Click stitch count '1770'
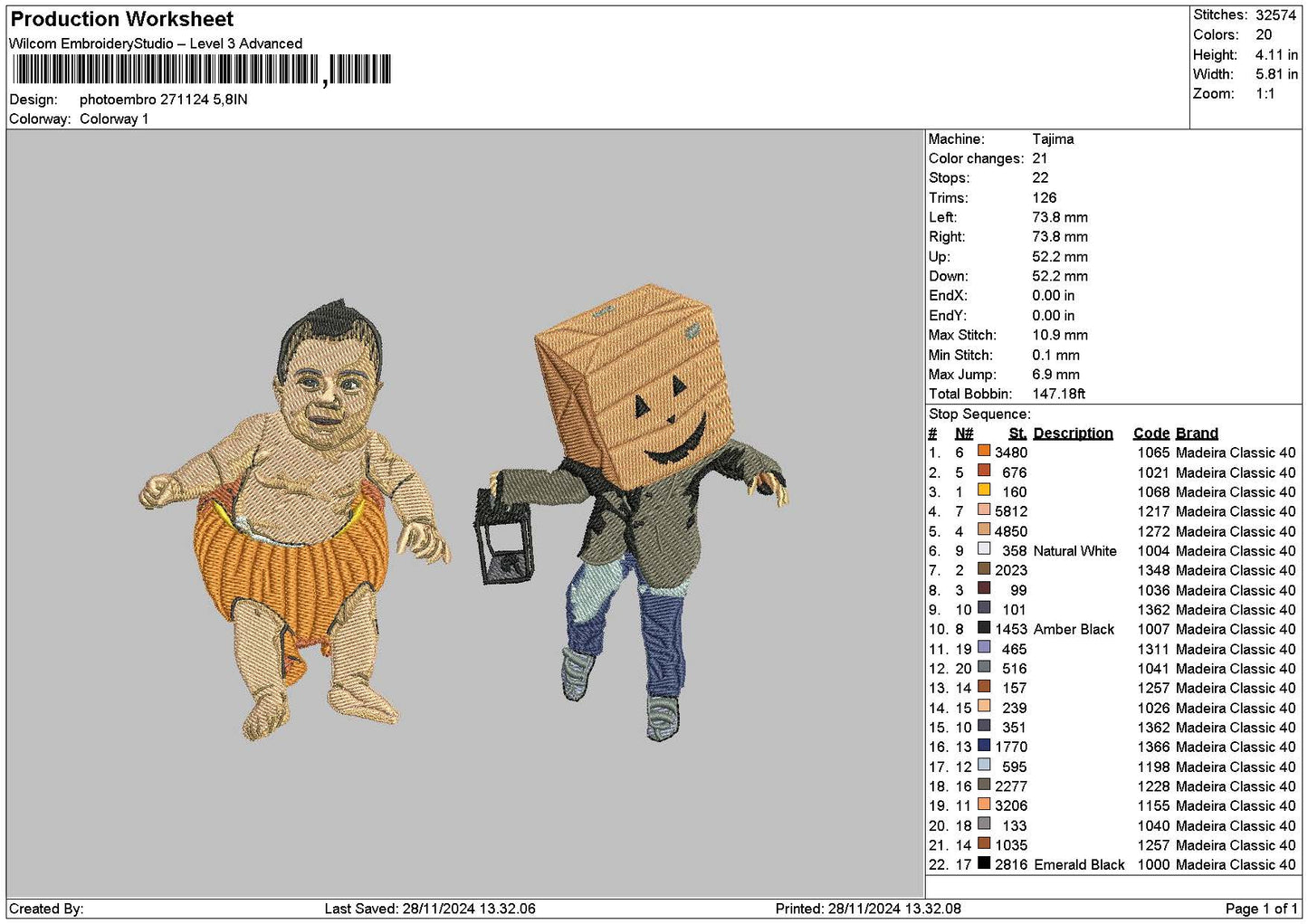Viewport: 1308px width, 924px height. pyautogui.click(x=1011, y=748)
